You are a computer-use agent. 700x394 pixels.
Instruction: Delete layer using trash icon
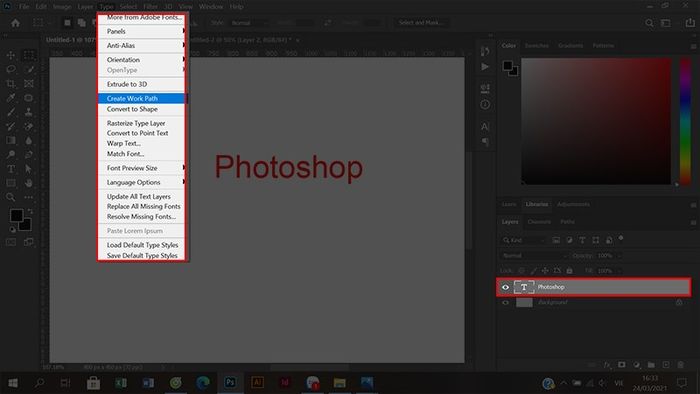point(681,365)
